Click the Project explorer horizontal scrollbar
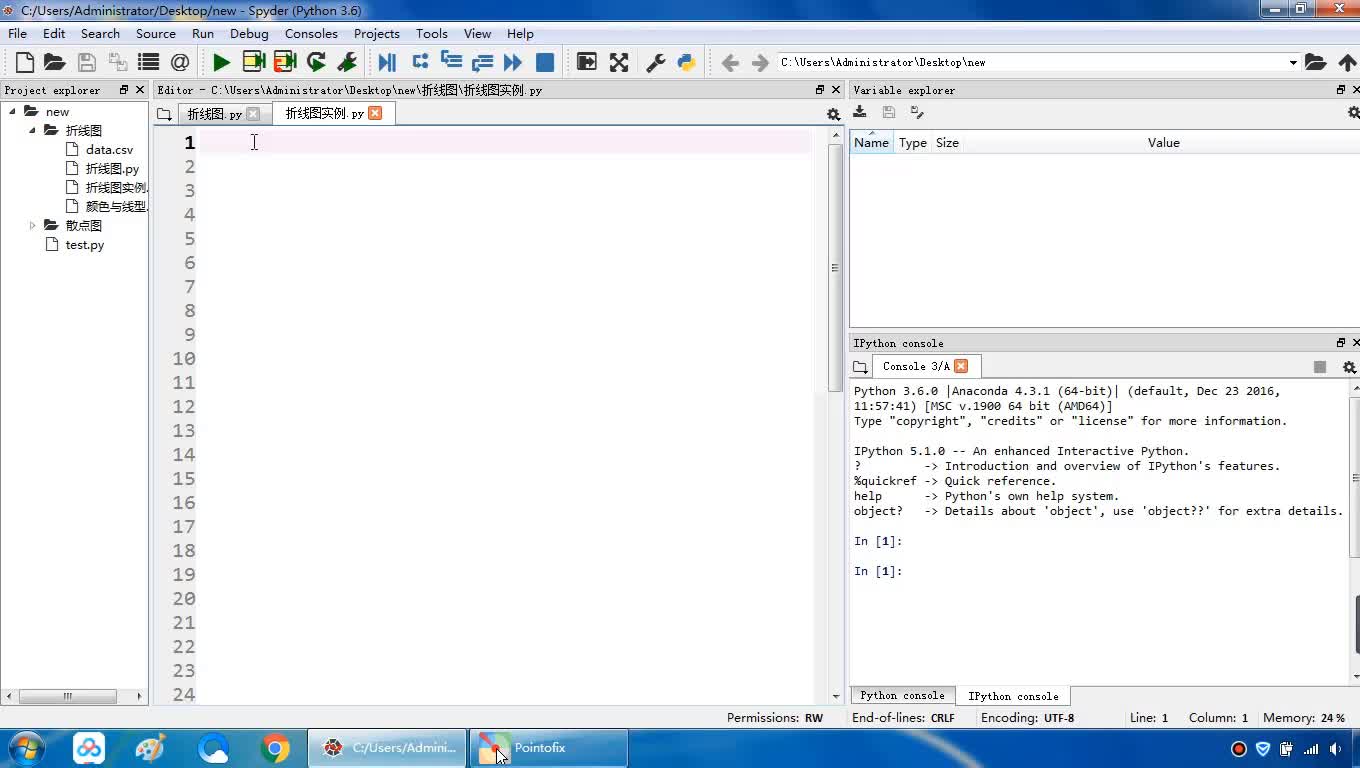 pos(68,696)
